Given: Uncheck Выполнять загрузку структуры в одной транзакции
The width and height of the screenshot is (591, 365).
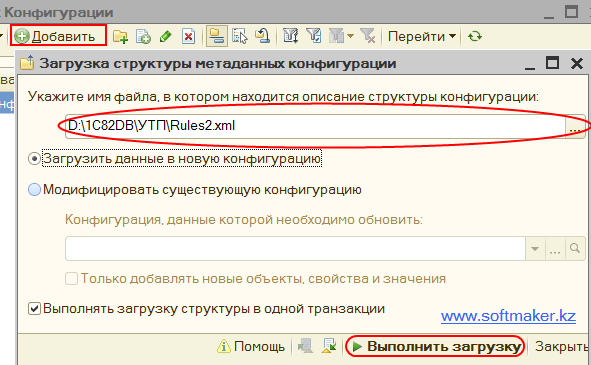Looking at the screenshot, I should [x=34, y=309].
